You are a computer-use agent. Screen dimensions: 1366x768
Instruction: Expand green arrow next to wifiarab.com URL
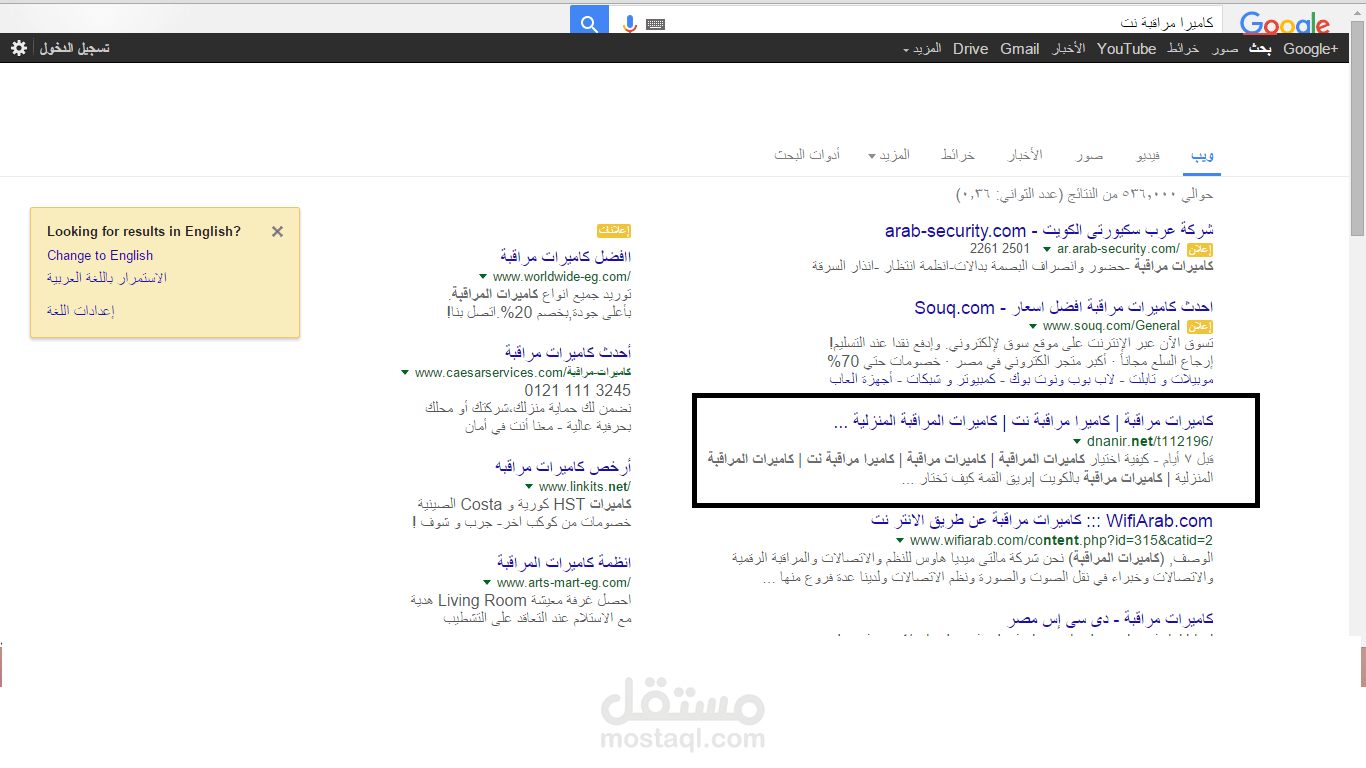pyautogui.click(x=900, y=541)
